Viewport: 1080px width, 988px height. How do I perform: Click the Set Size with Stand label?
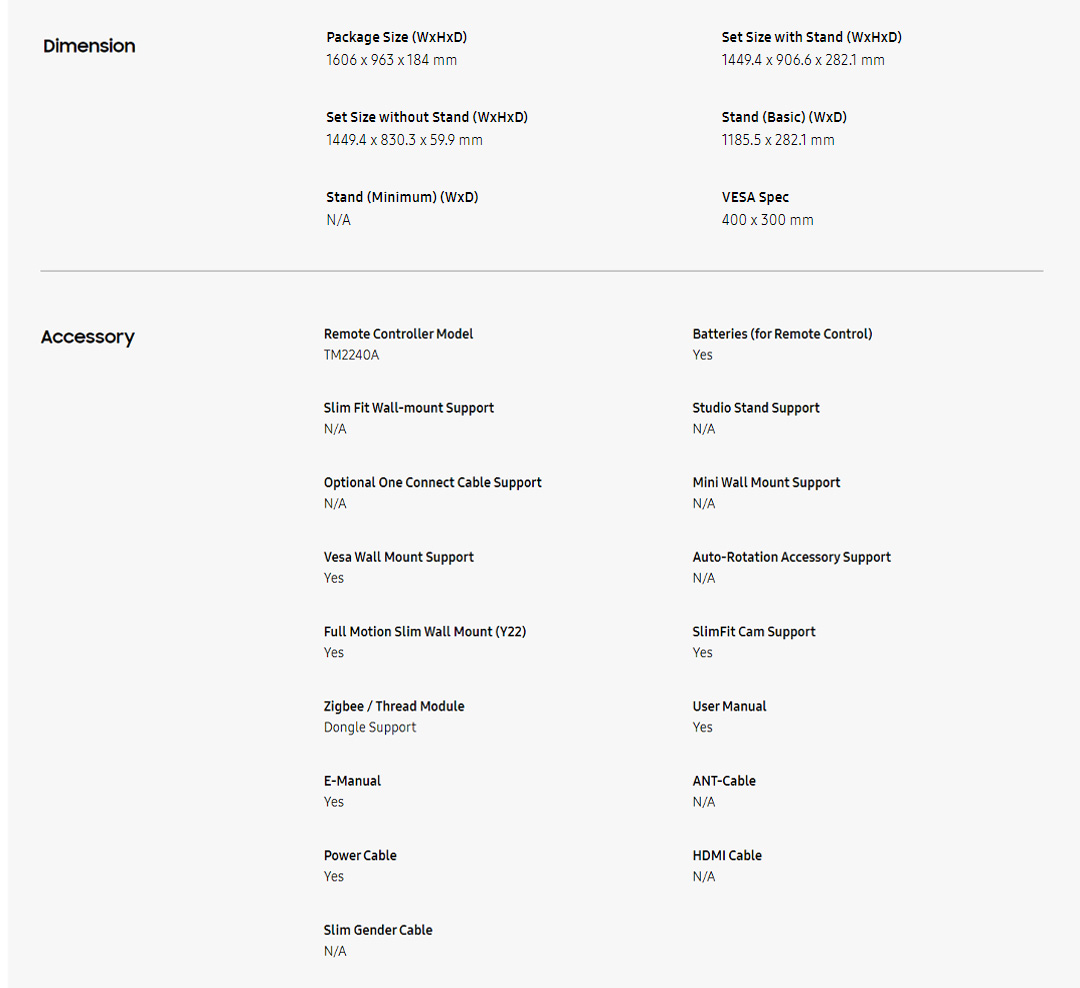coord(811,37)
